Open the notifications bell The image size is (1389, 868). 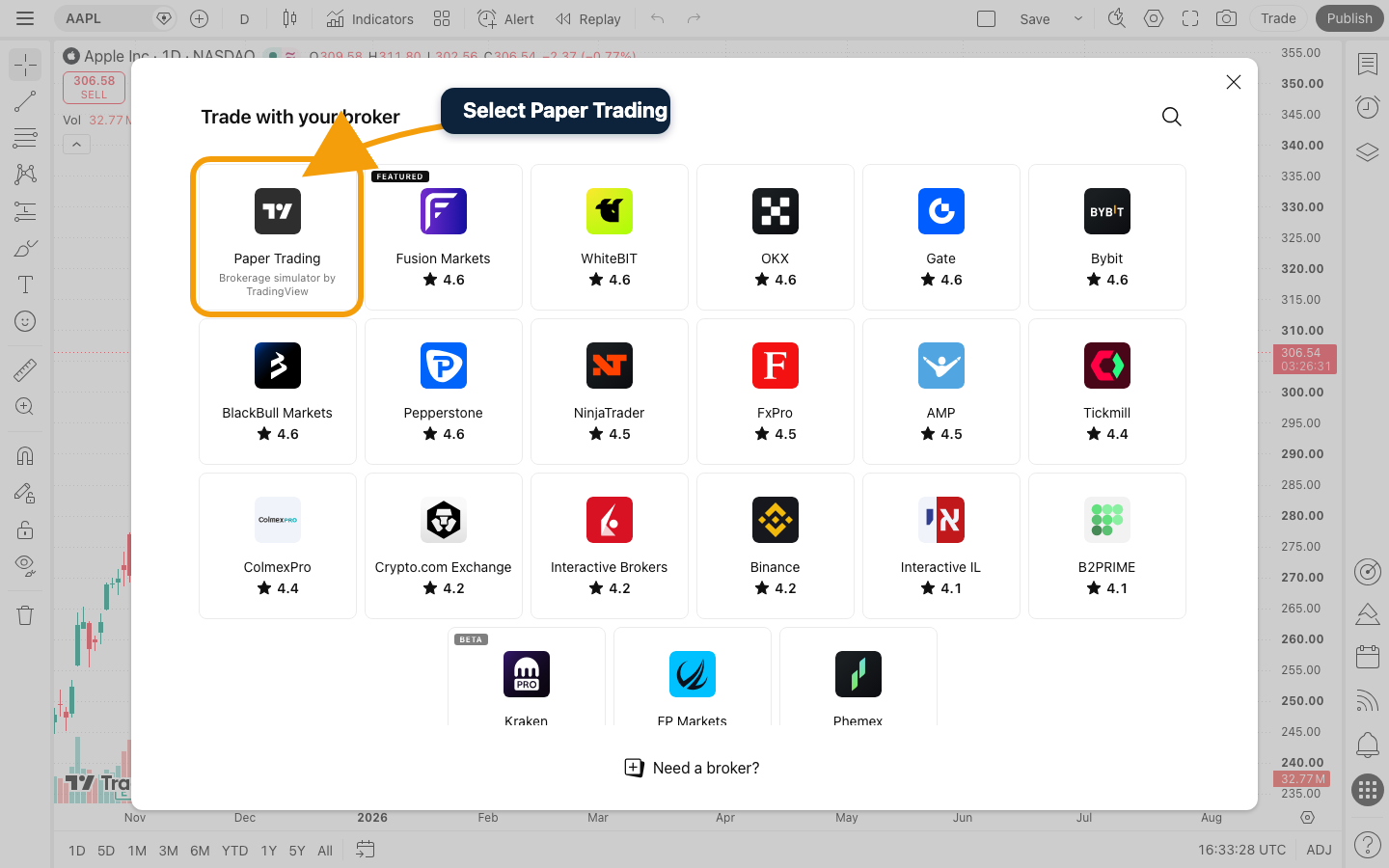pyautogui.click(x=1367, y=746)
